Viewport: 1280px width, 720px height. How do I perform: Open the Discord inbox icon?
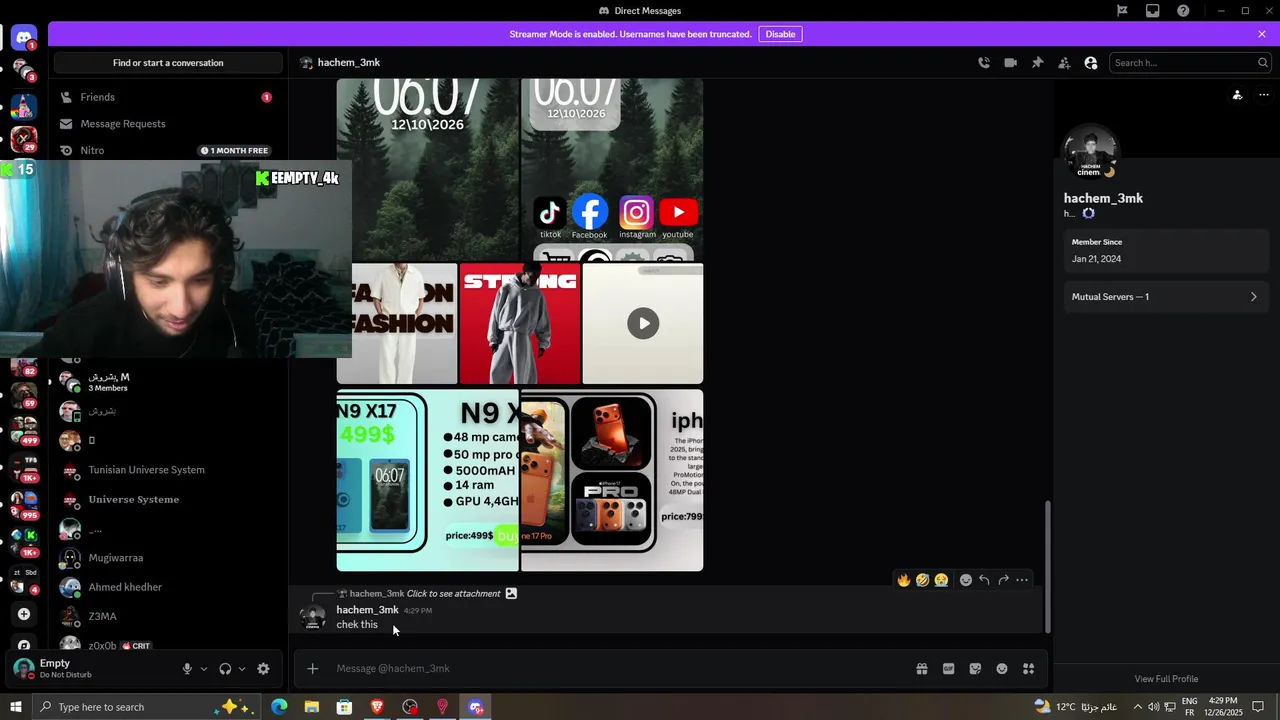tap(1153, 11)
